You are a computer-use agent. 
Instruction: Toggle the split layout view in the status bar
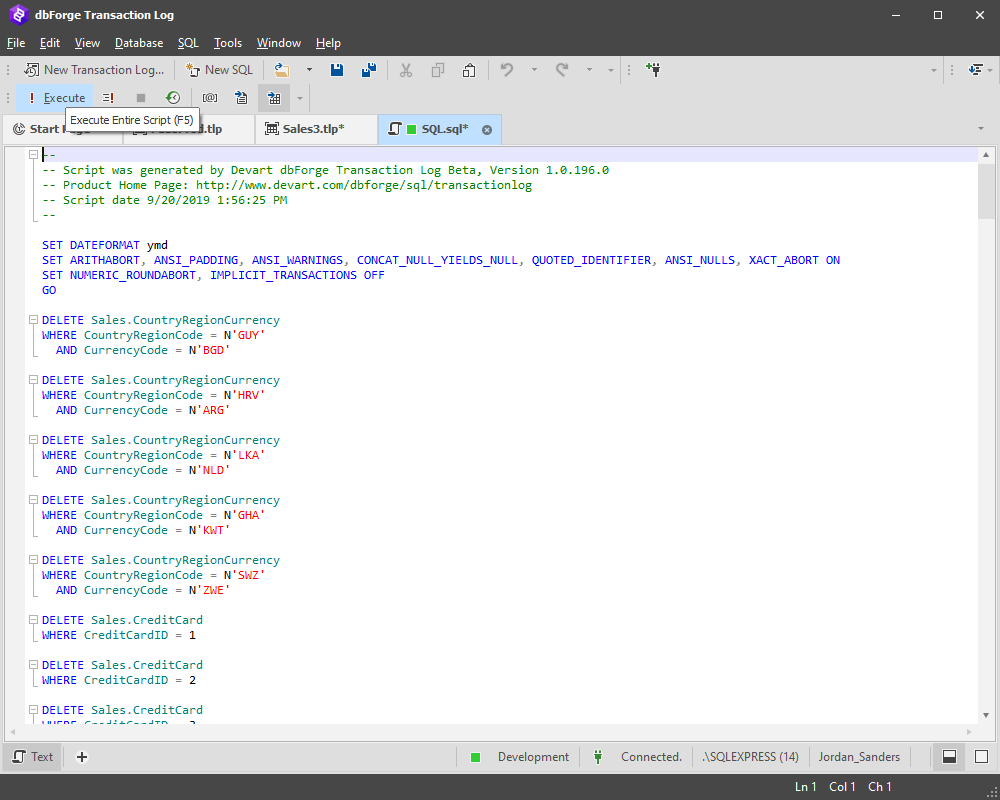coord(950,757)
